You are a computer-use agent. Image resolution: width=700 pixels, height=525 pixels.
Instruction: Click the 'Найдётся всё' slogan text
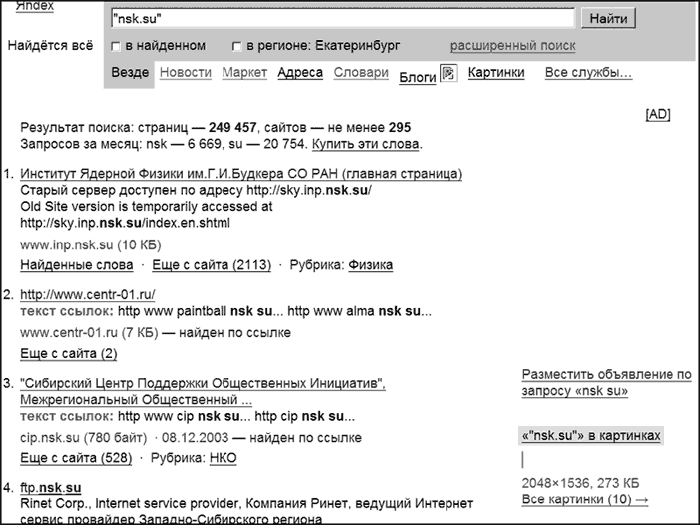[x=50, y=46]
